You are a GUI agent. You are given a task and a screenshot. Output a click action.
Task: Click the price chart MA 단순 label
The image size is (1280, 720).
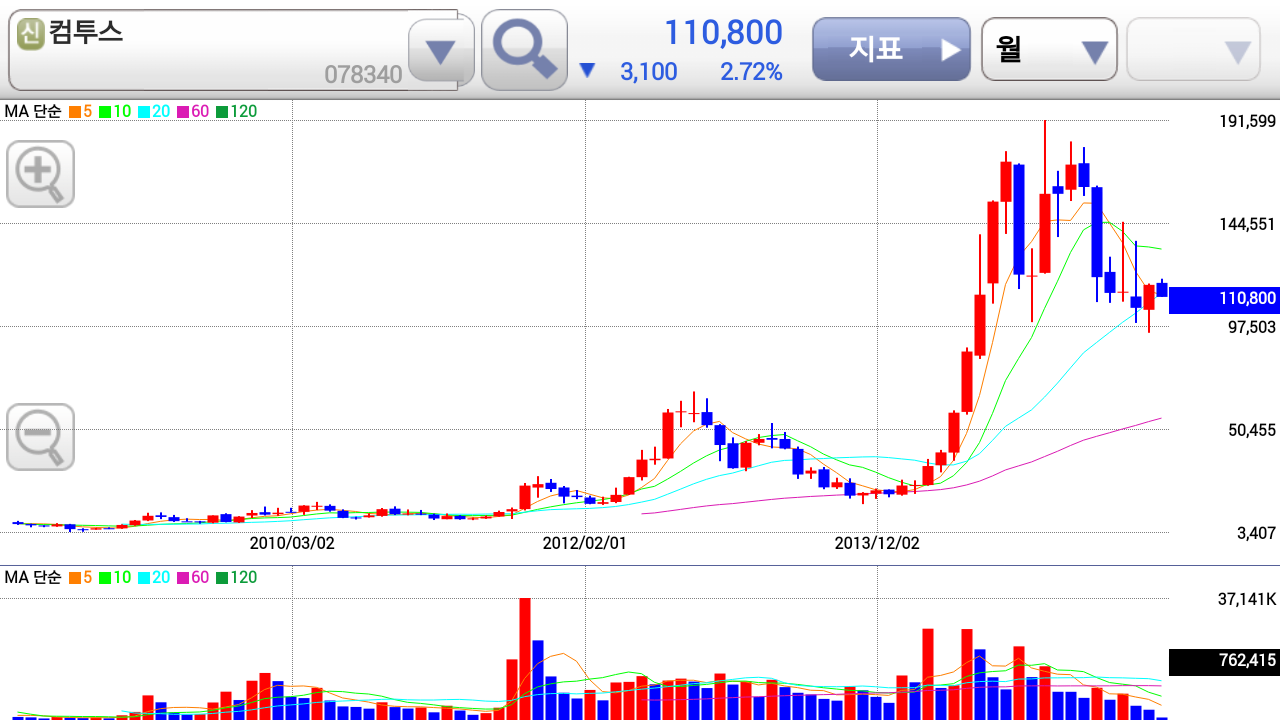pyautogui.click(x=33, y=112)
